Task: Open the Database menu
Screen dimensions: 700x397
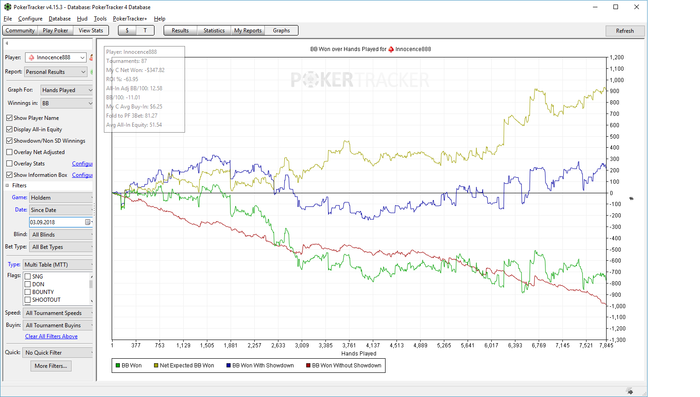Action: coord(59,19)
